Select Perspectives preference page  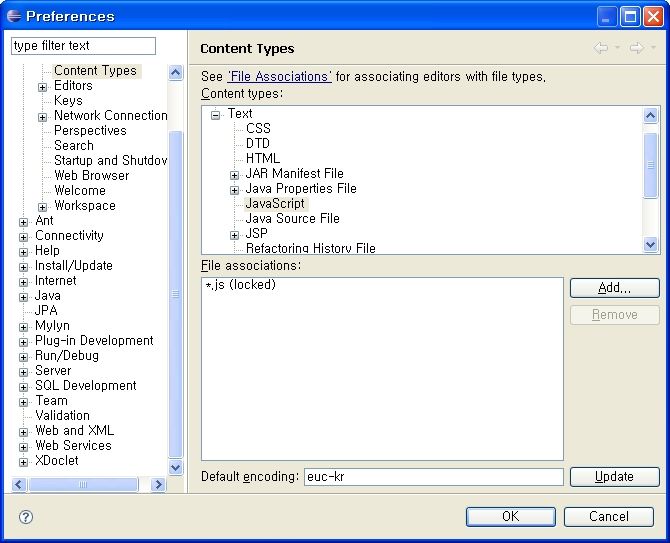pyautogui.click(x=90, y=130)
